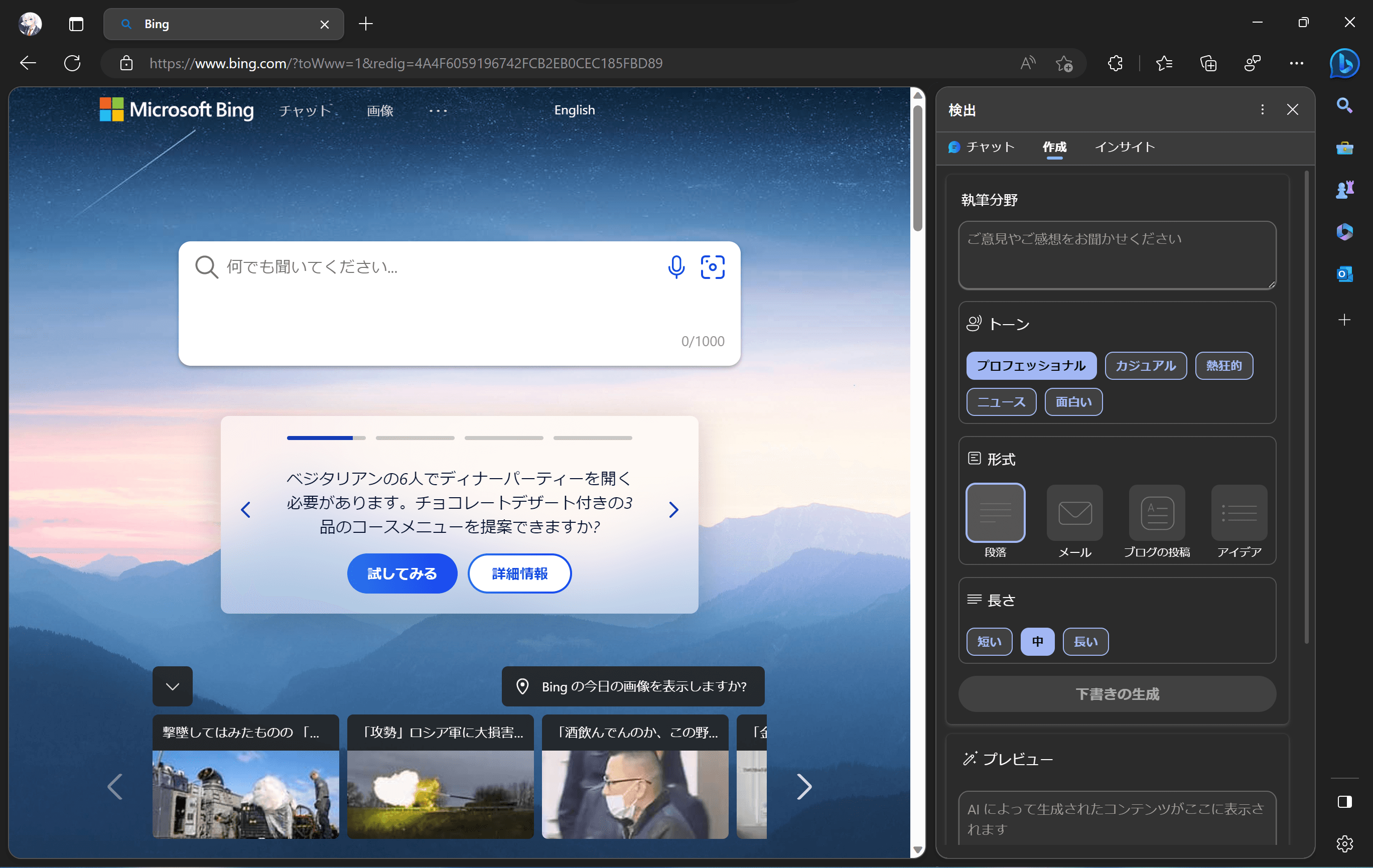Switch to 作成 tab
Image resolution: width=1373 pixels, height=868 pixels.
click(x=1054, y=147)
